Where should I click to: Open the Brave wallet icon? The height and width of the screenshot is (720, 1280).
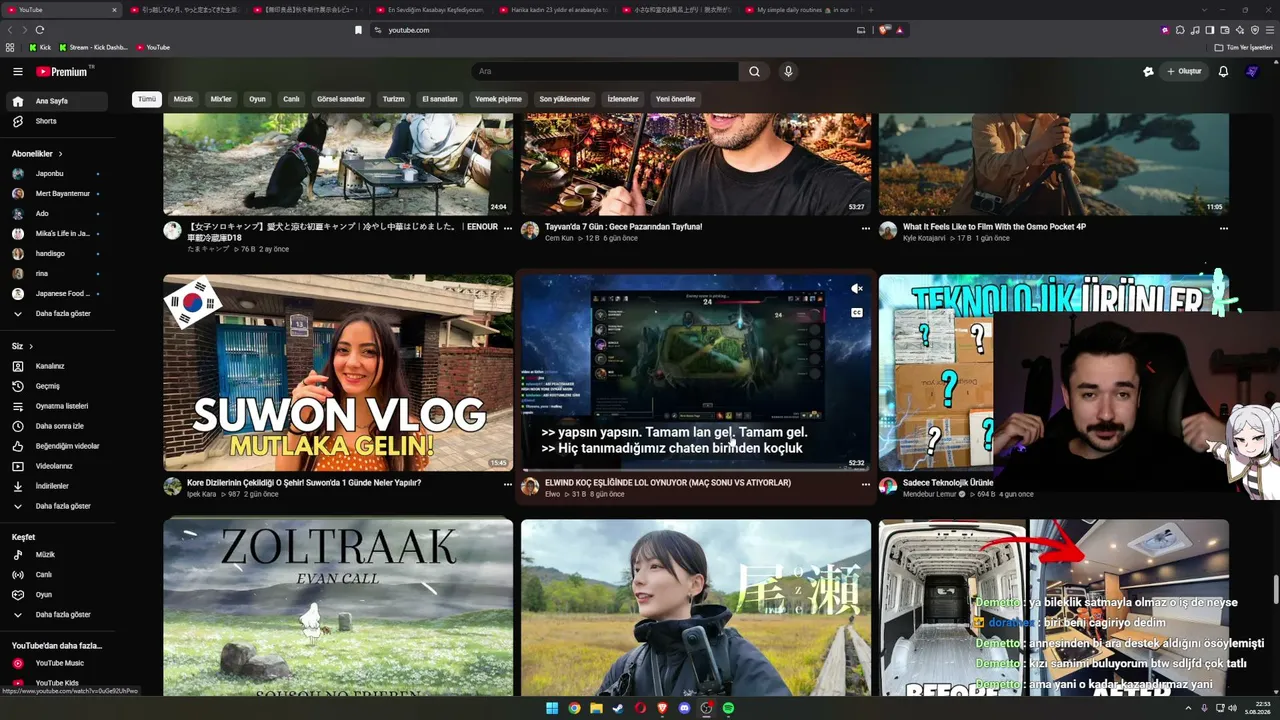[x=1225, y=30]
